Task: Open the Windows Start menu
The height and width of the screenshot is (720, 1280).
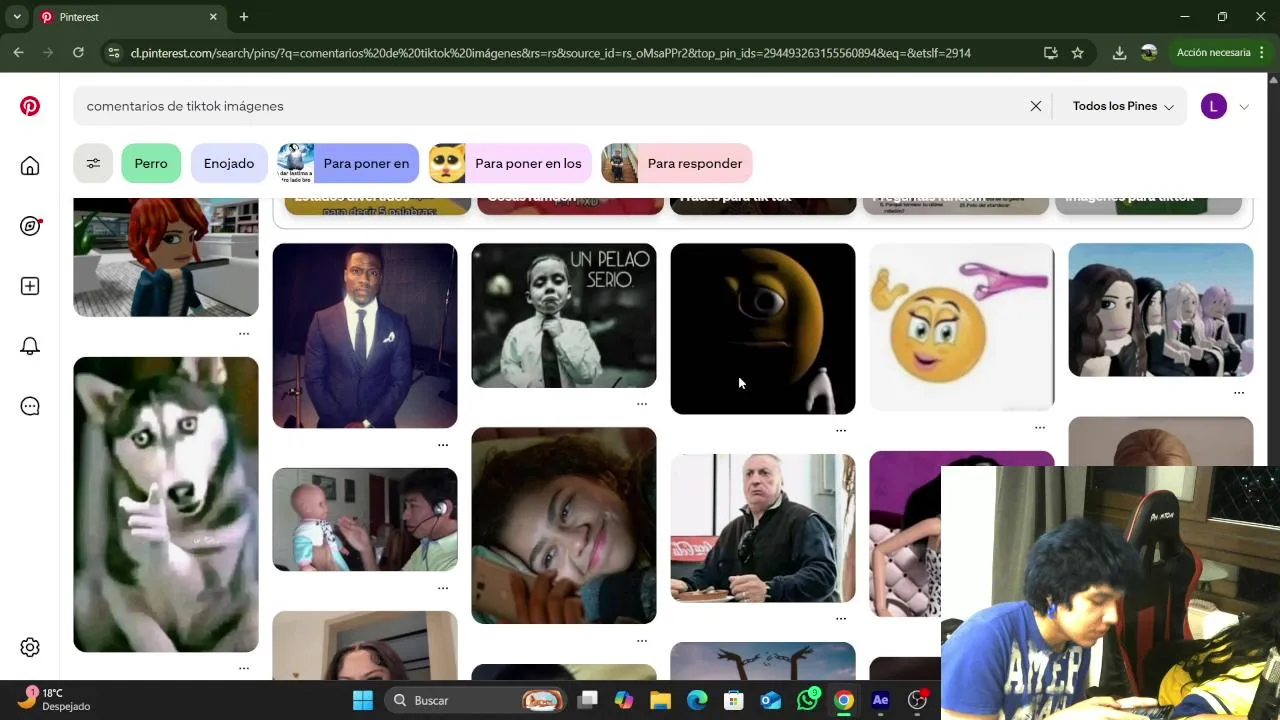Action: (363, 700)
